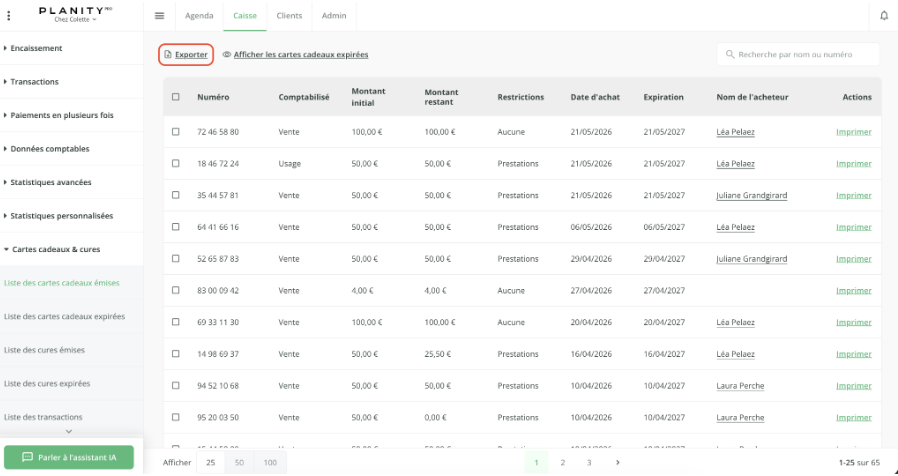Screen dimensions: 898x476
Task: Click the 1-25 sur 65 count
Action: [x=860, y=462]
